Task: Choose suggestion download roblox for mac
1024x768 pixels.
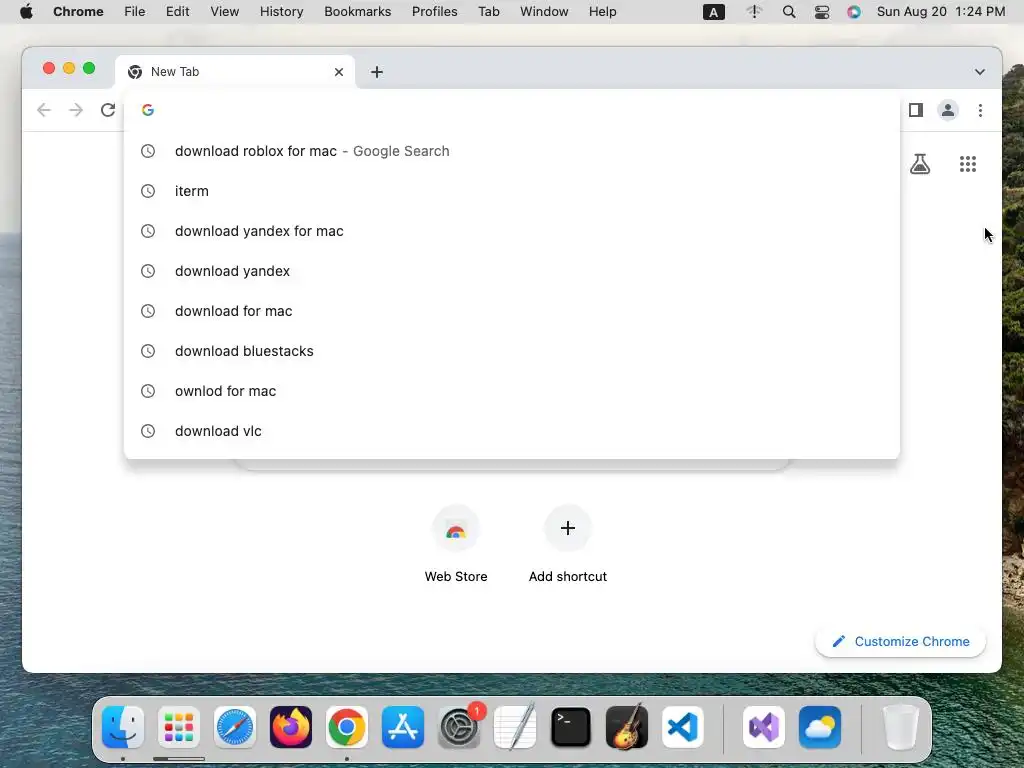Action: pyautogui.click(x=512, y=151)
